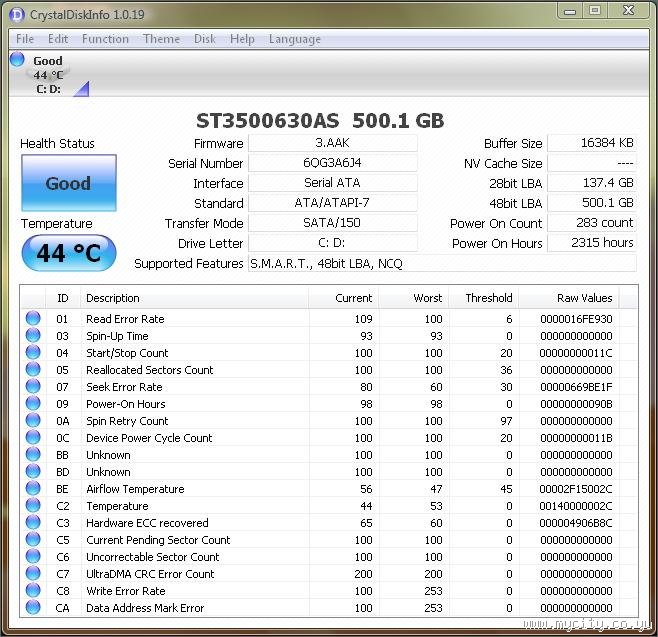The image size is (658, 637).
Task: Select the Good status disk icon in drive bar
Action: (x=17, y=60)
